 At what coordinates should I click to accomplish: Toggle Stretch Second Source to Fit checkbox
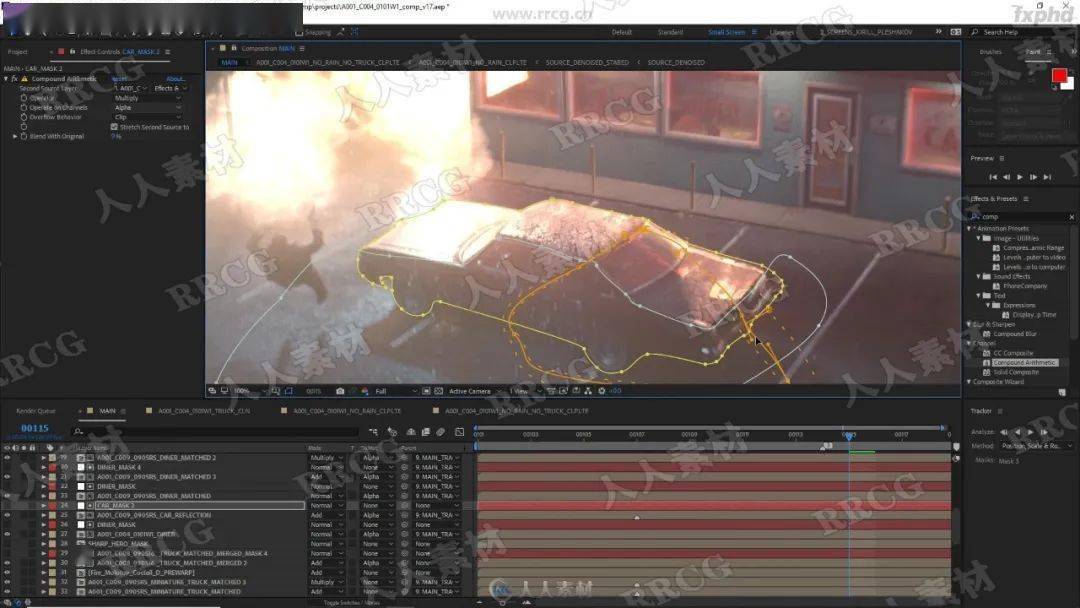[114, 127]
